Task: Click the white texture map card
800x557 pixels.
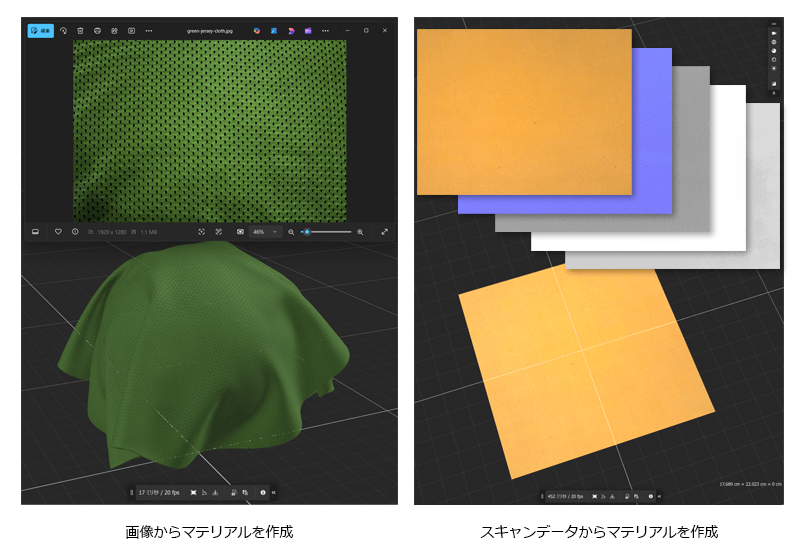Action: click(728, 167)
